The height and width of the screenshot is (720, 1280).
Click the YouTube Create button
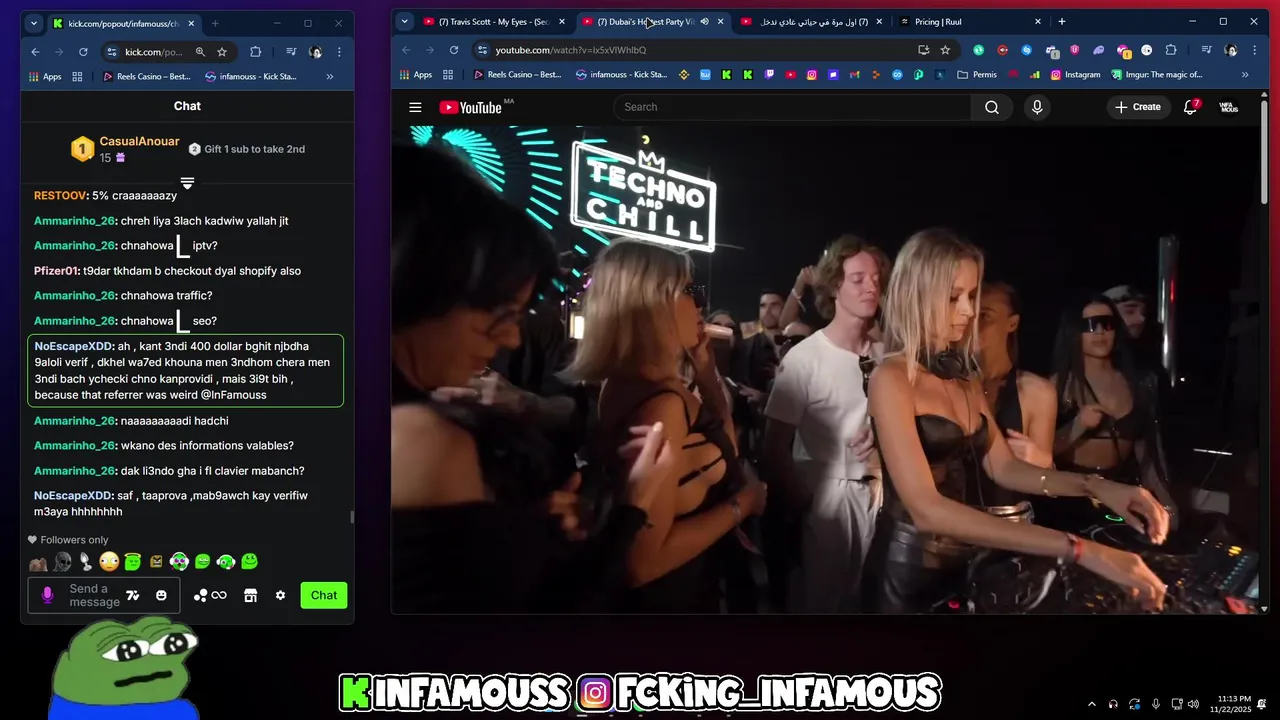(x=1138, y=107)
